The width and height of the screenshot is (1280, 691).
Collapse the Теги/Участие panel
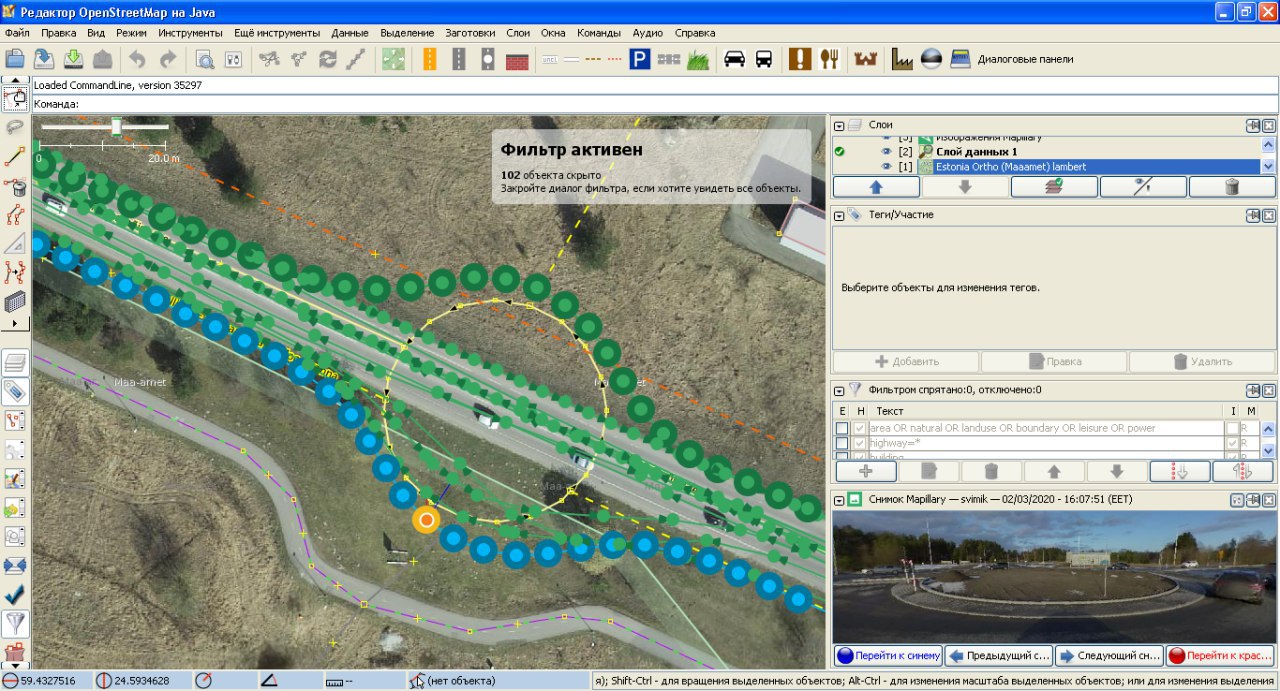(x=839, y=215)
